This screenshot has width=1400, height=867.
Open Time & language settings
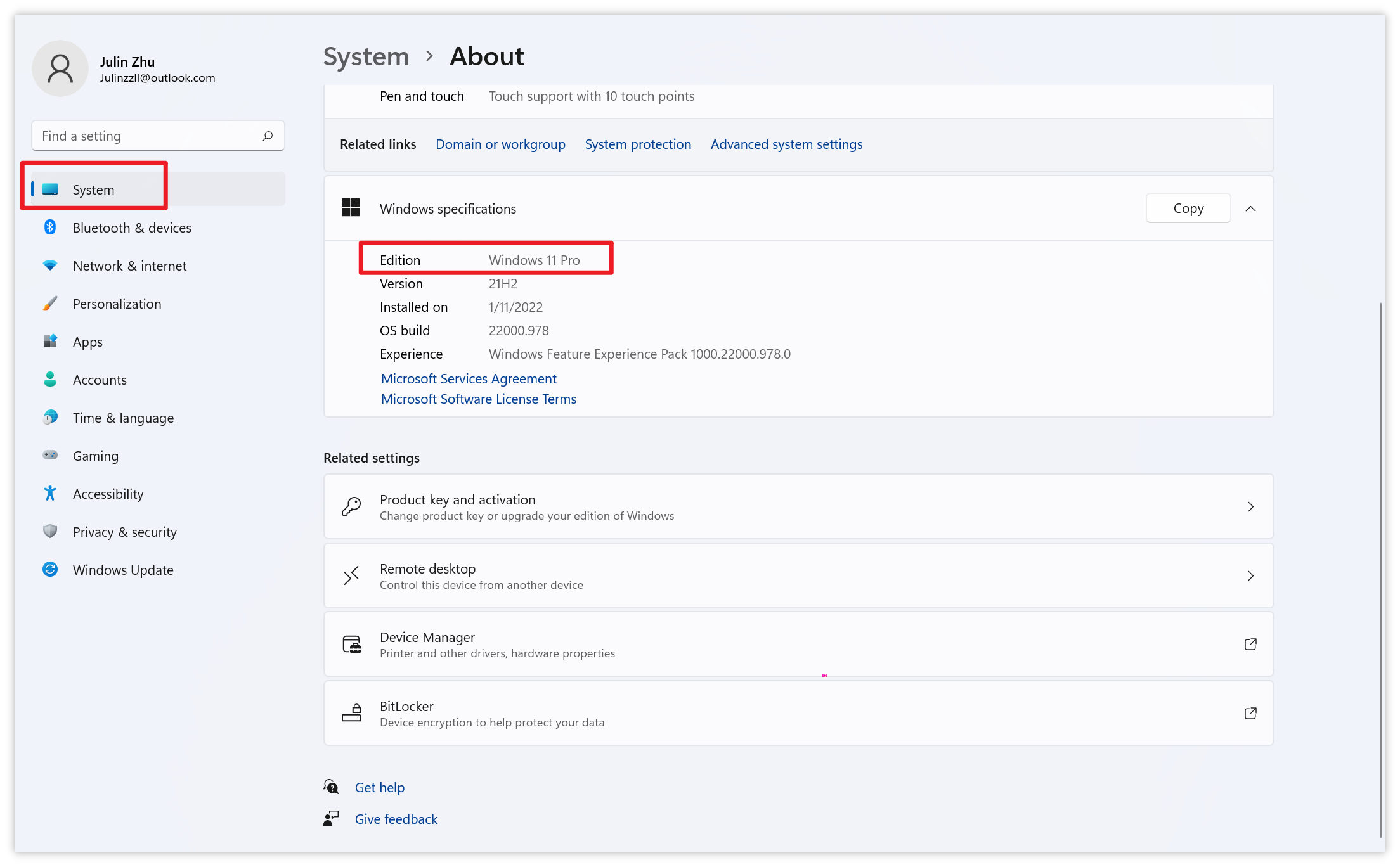coord(158,417)
